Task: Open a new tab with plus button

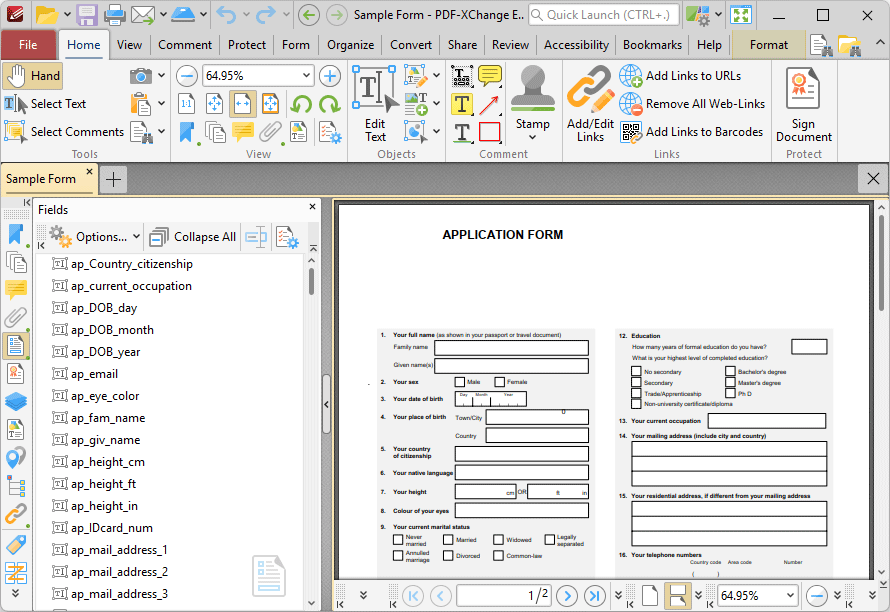Action: tap(114, 180)
